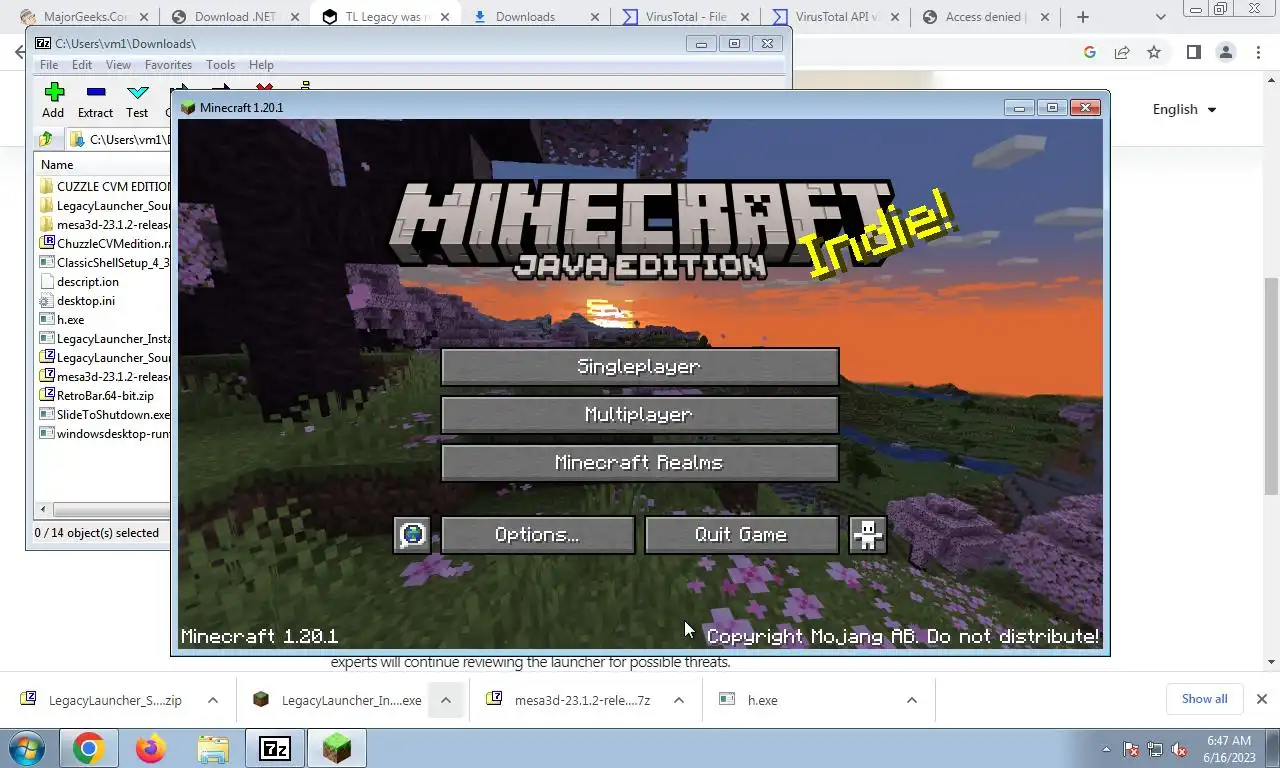Click the clock in the system tray

(x=1228, y=749)
